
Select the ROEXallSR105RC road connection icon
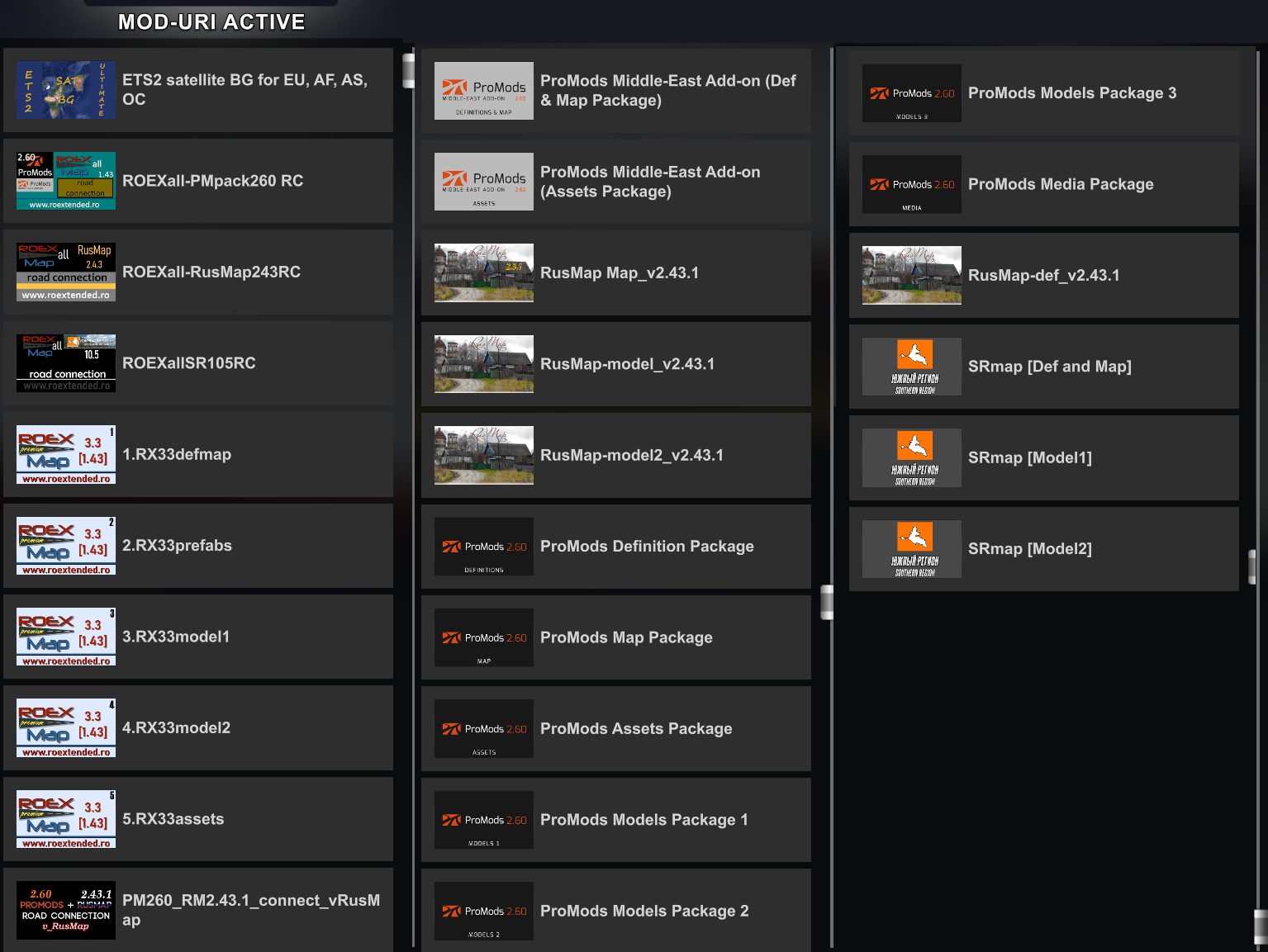click(66, 363)
